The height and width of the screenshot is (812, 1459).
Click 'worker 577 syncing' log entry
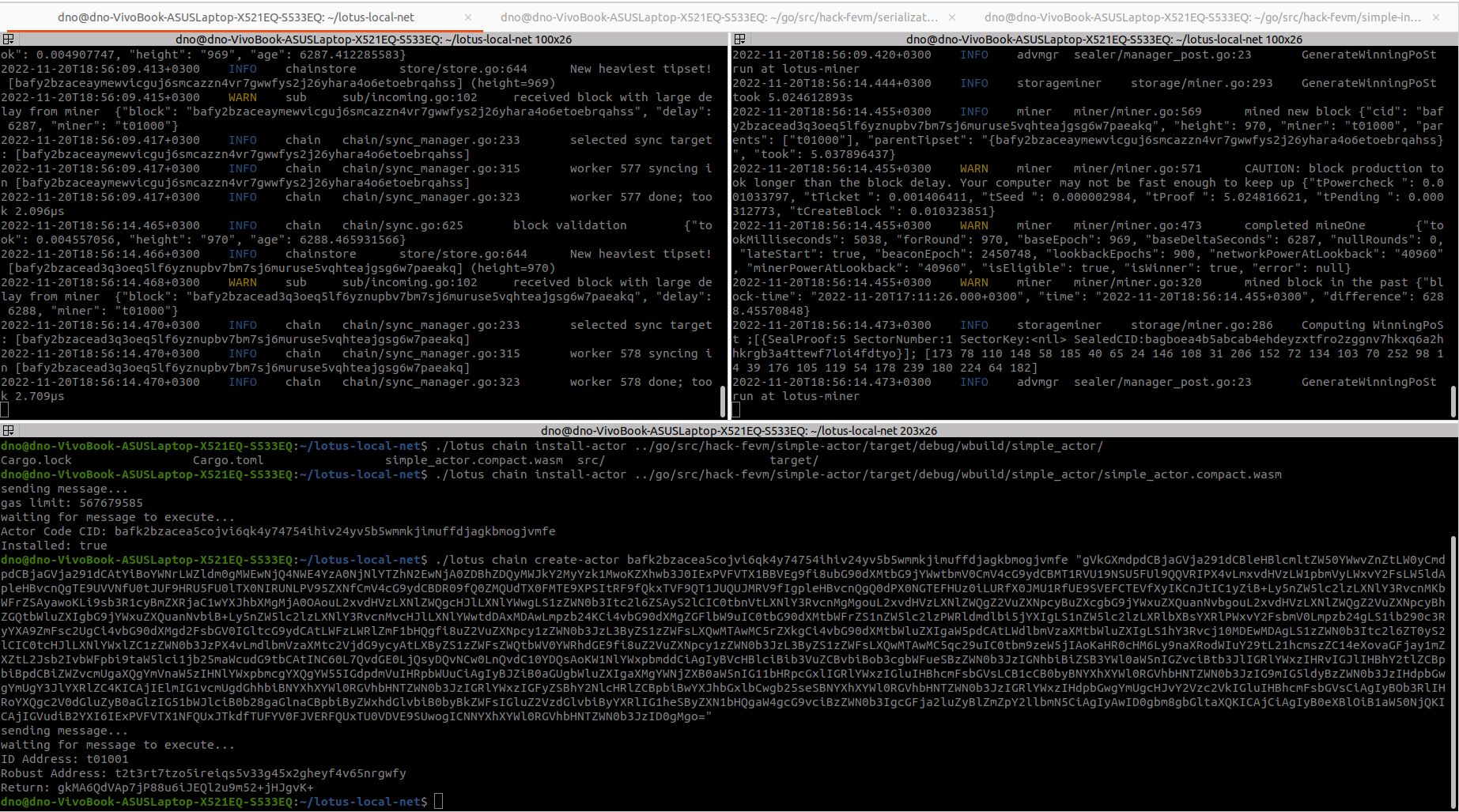(634, 168)
